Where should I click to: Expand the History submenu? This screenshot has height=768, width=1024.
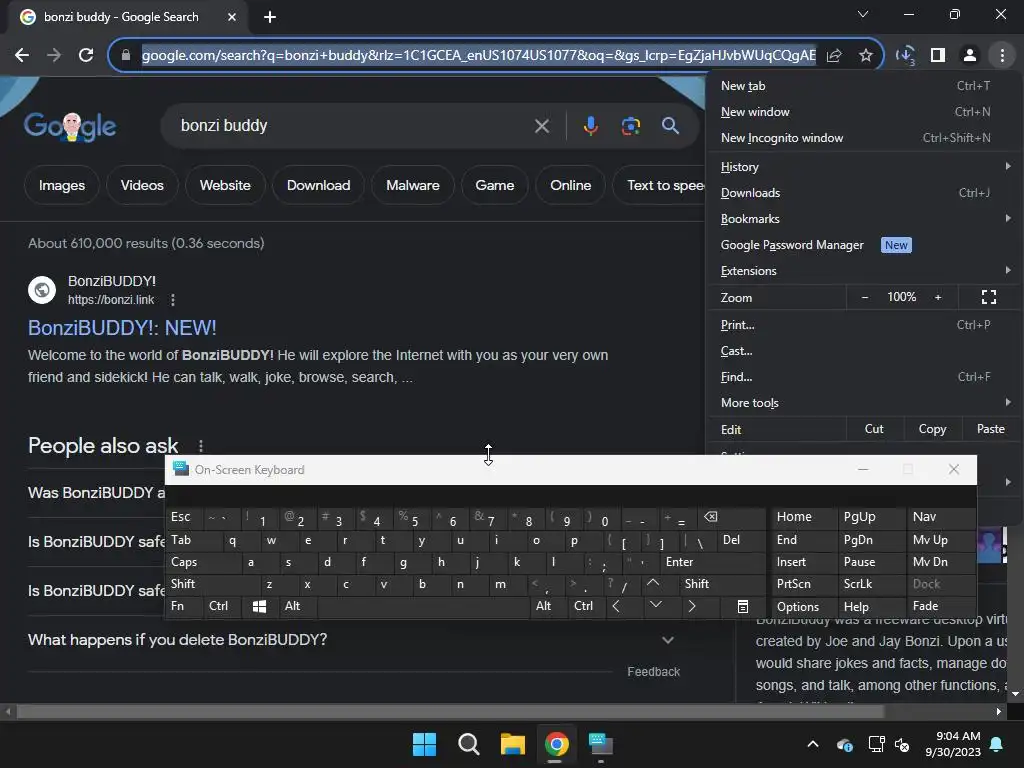click(865, 167)
